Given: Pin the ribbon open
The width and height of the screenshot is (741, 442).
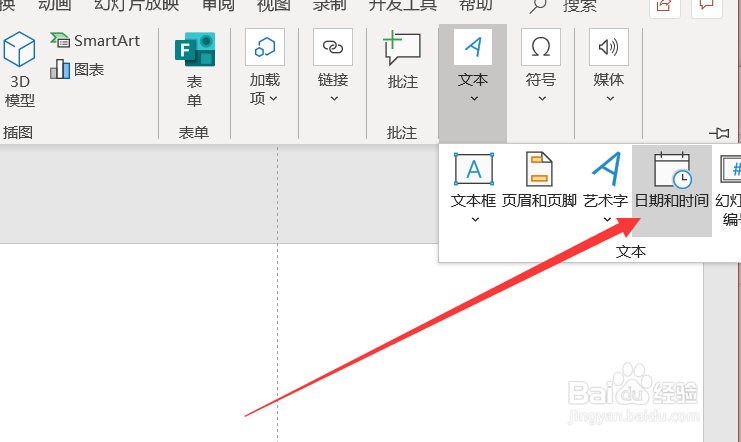Looking at the screenshot, I should 719,133.
